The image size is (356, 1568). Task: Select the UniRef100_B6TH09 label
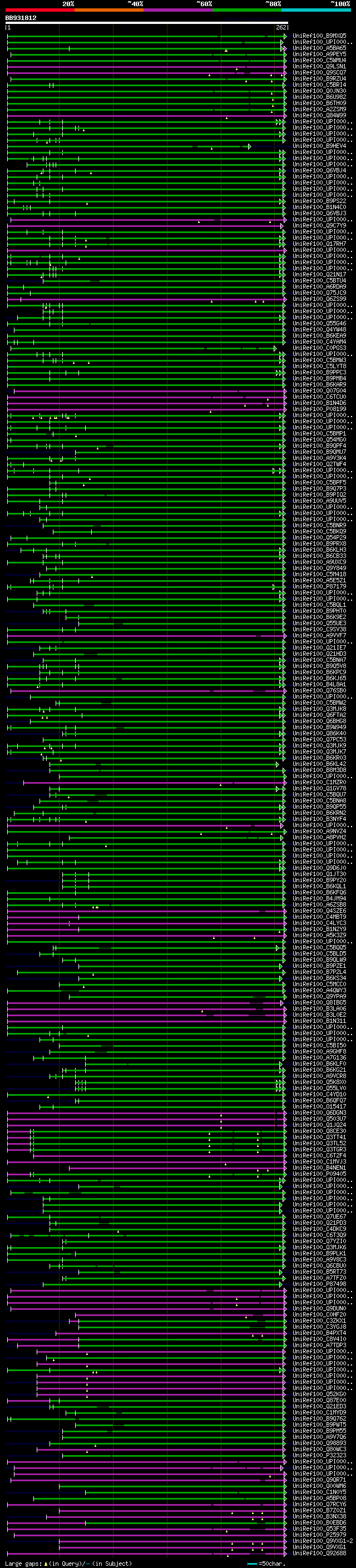pyautogui.click(x=319, y=103)
